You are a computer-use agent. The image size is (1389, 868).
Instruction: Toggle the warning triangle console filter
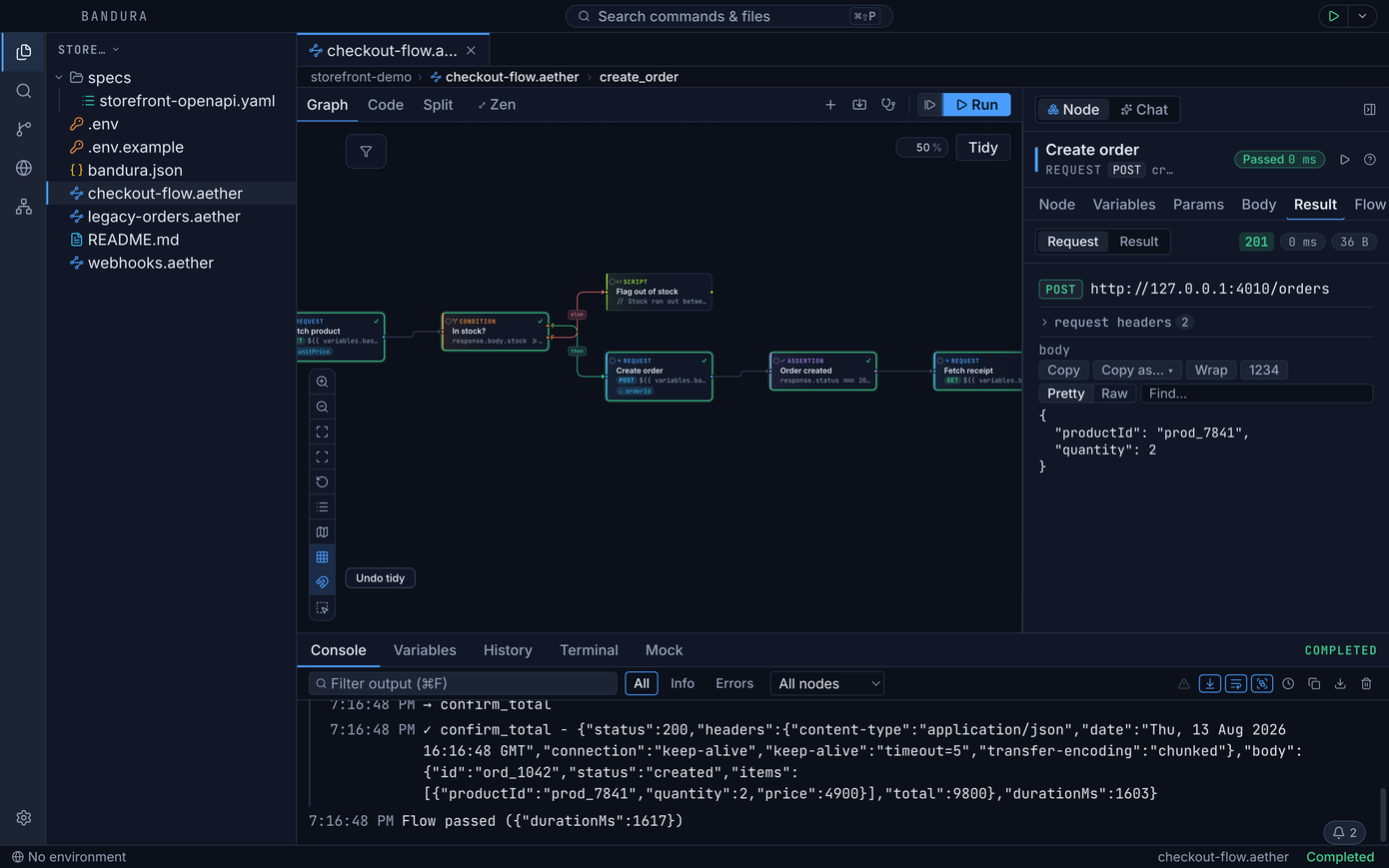click(1184, 683)
